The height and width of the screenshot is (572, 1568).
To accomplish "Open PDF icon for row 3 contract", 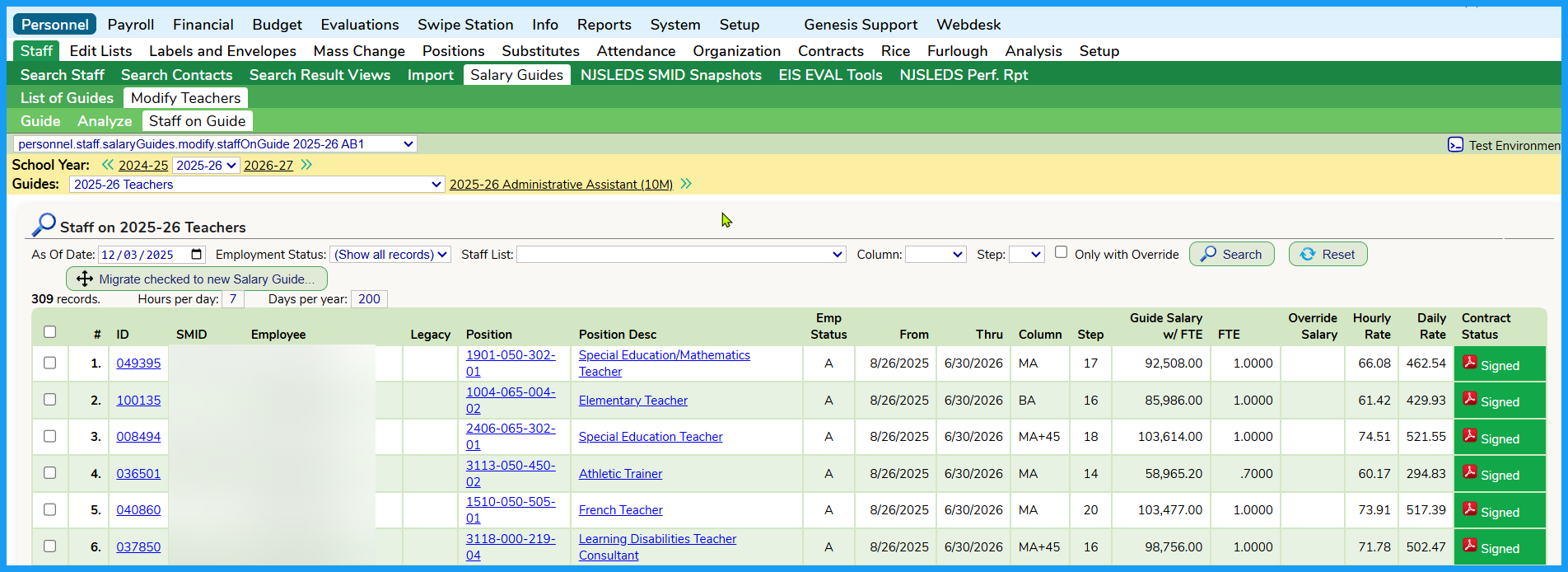I will click(1469, 436).
